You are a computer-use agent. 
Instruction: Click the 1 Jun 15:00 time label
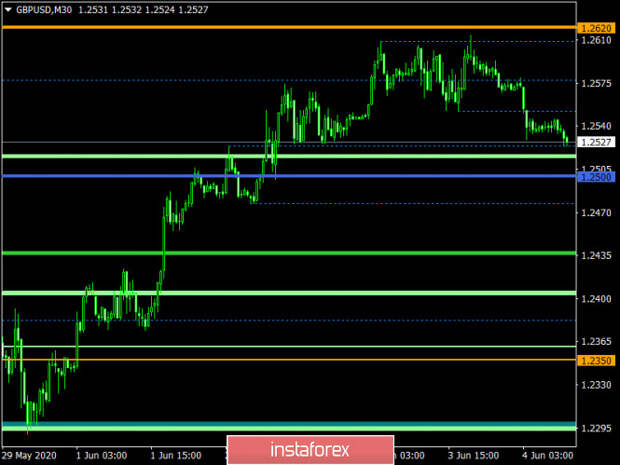tap(176, 456)
